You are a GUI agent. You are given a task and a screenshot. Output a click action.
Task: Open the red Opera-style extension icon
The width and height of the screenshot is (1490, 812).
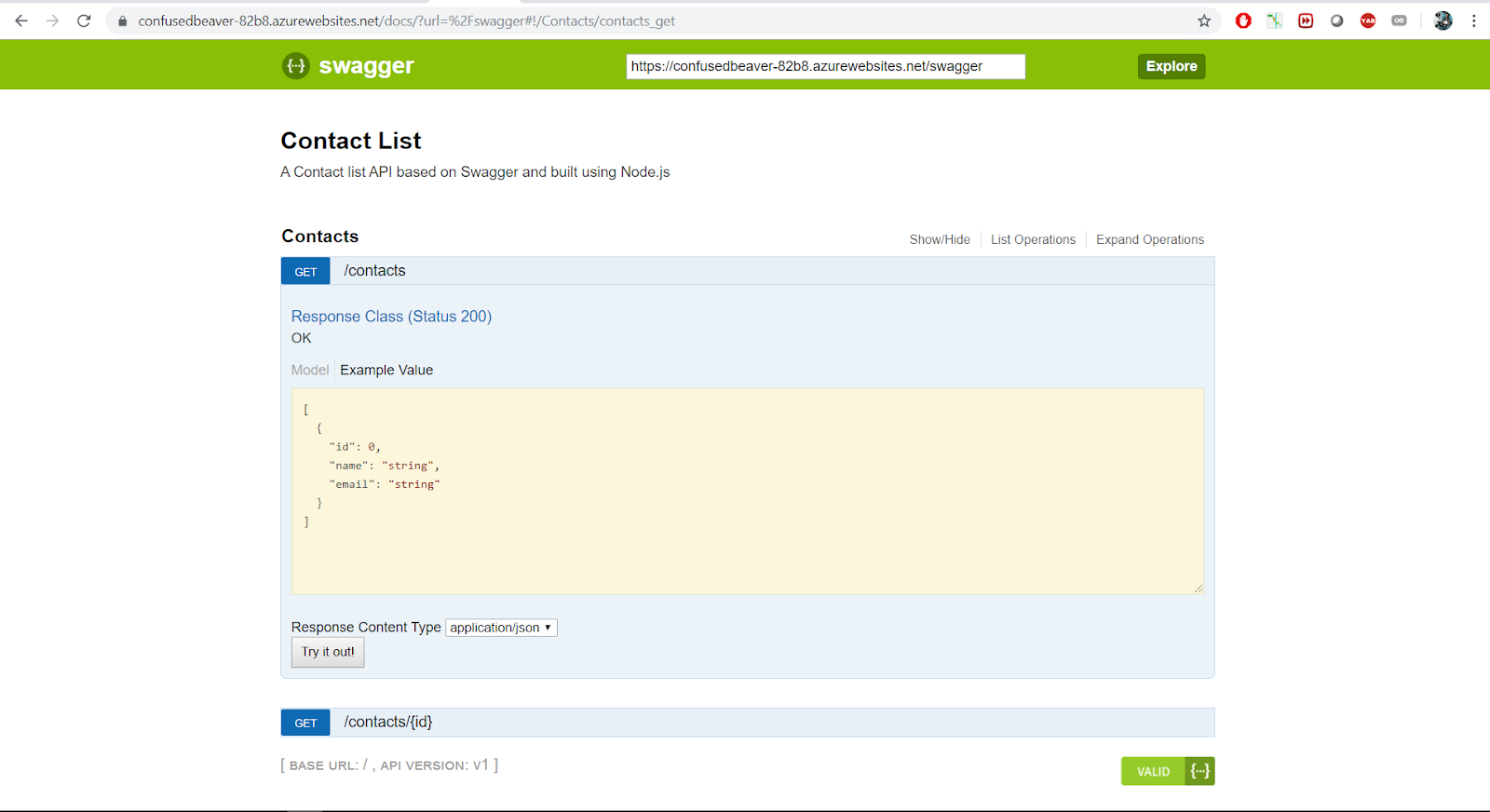pyautogui.click(x=1243, y=20)
